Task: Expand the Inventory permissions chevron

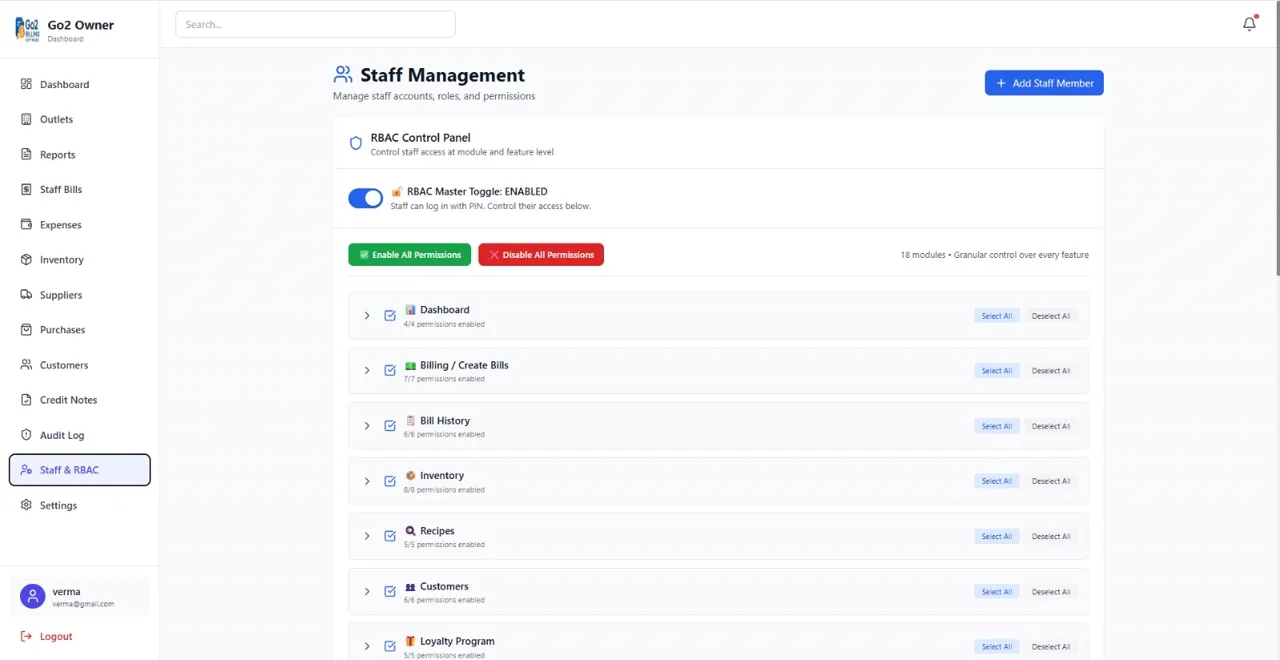Action: [367, 481]
